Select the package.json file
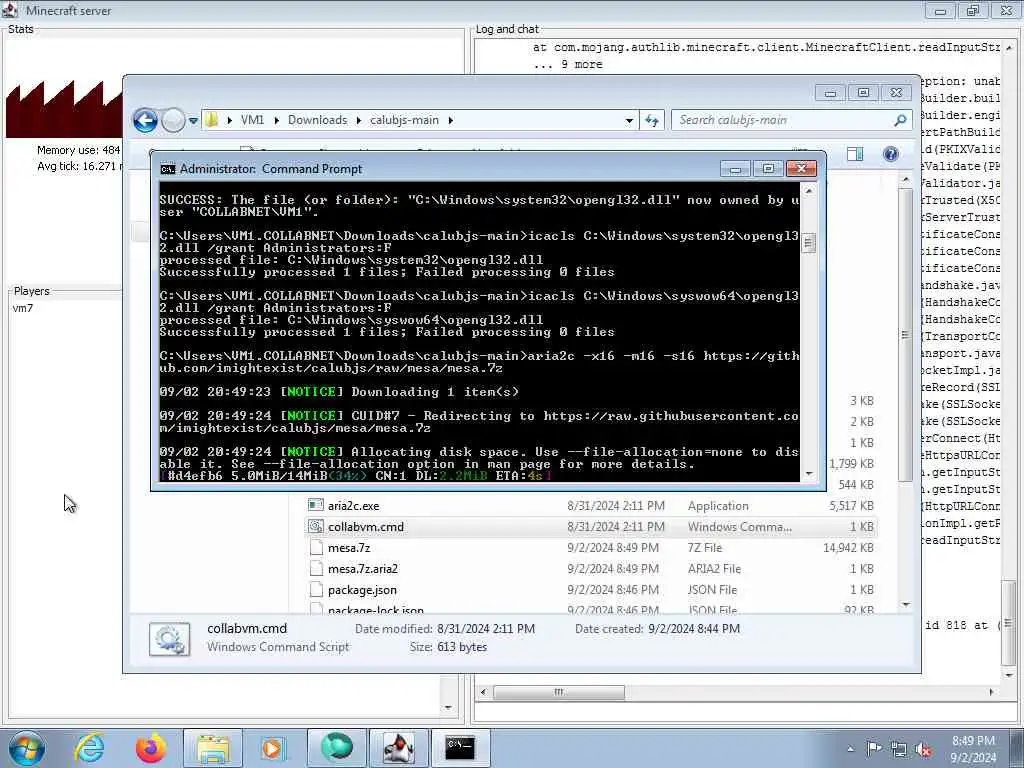 pos(362,590)
